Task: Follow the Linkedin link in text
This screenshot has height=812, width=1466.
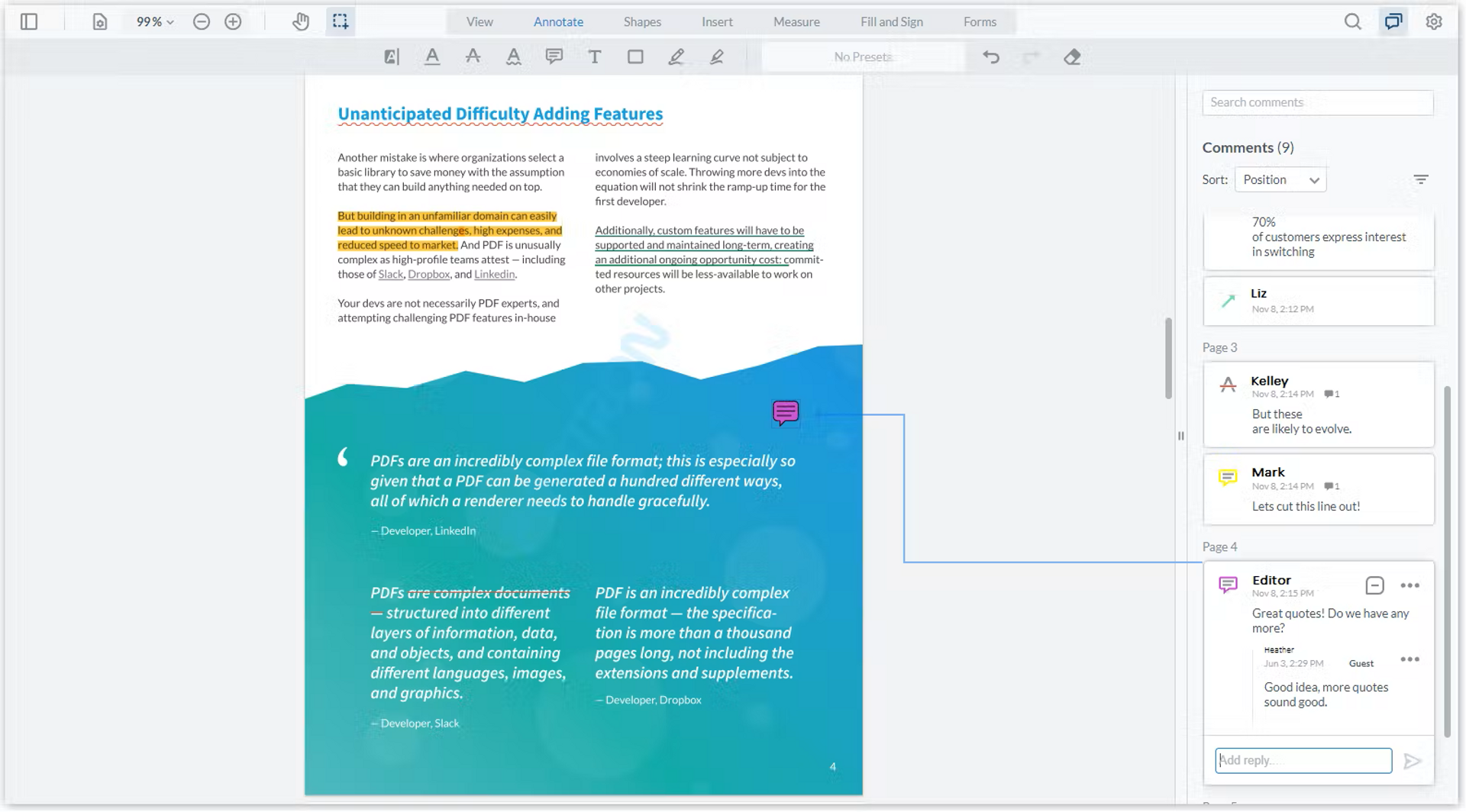Action: [494, 274]
